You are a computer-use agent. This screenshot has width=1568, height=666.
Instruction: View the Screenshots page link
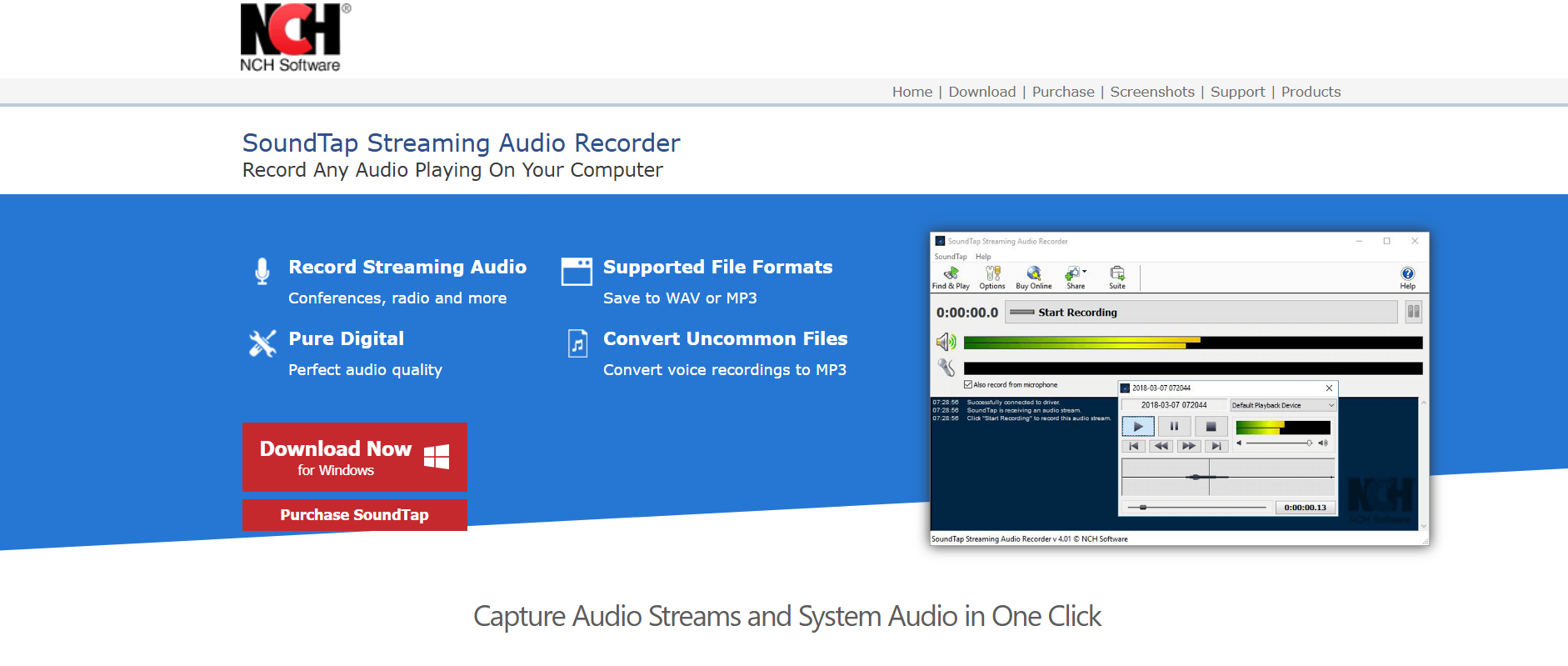[1152, 92]
